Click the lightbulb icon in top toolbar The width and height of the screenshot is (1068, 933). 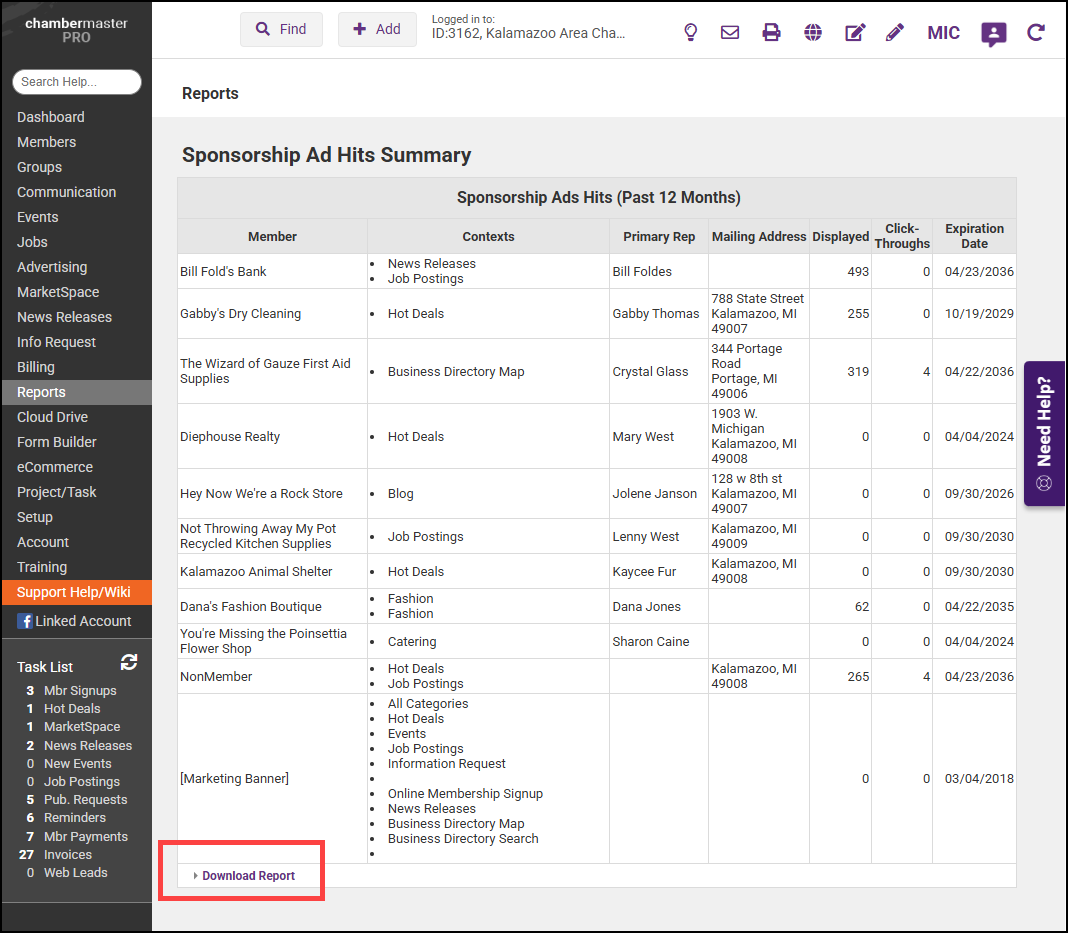pyautogui.click(x=690, y=32)
